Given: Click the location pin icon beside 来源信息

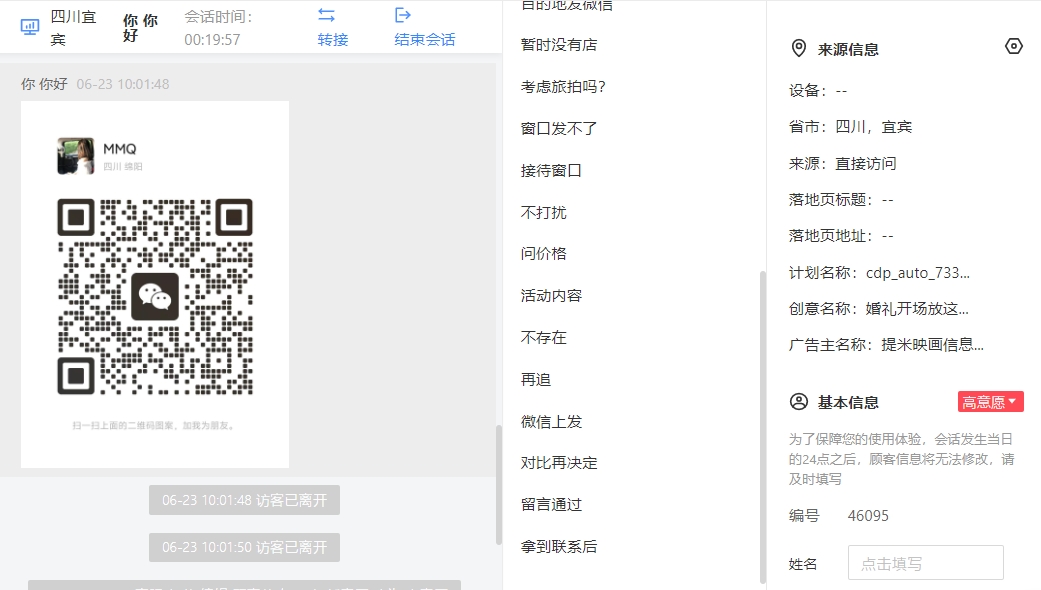Looking at the screenshot, I should pos(799,48).
